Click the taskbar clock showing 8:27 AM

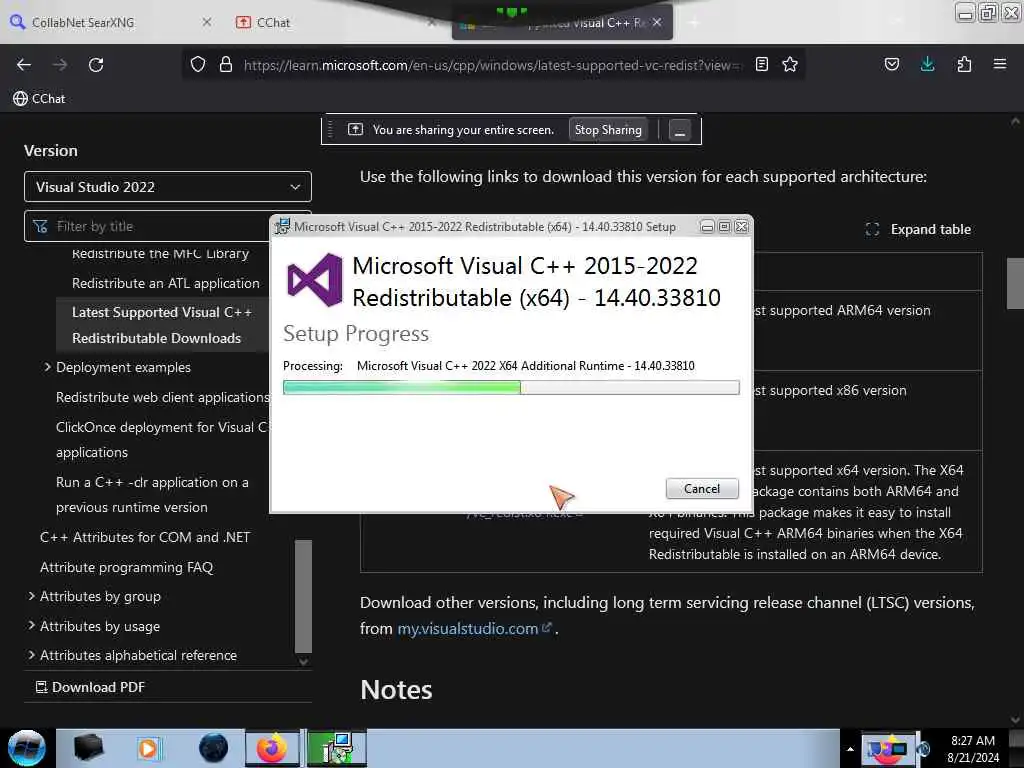(972, 748)
